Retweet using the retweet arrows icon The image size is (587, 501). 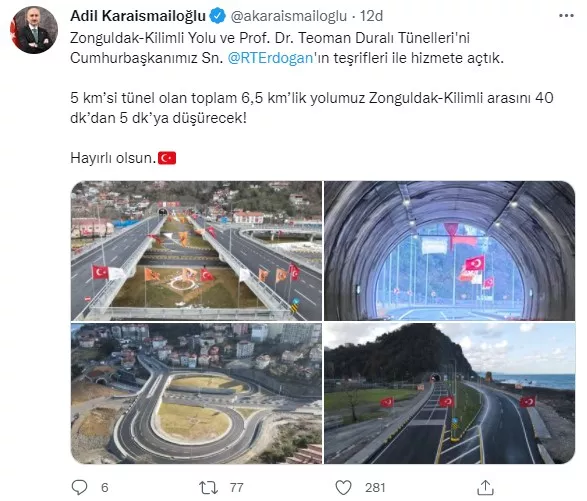(x=208, y=488)
